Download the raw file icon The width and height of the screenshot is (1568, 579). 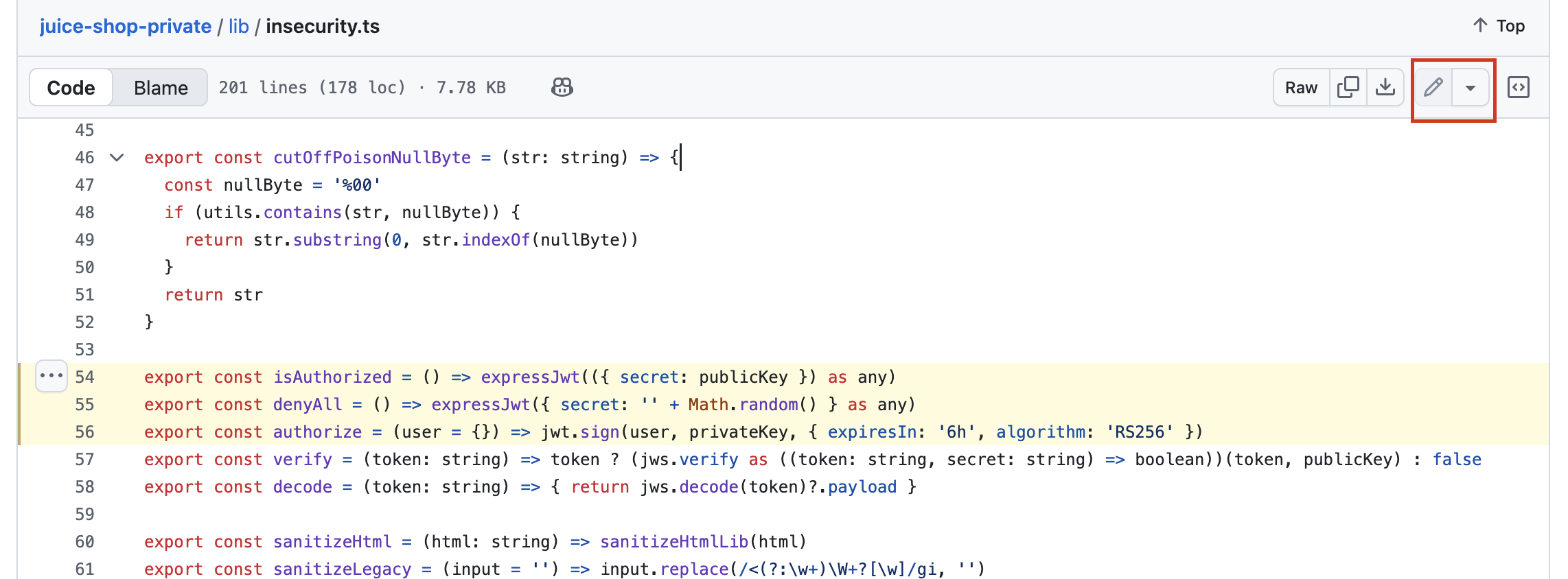(x=1385, y=87)
